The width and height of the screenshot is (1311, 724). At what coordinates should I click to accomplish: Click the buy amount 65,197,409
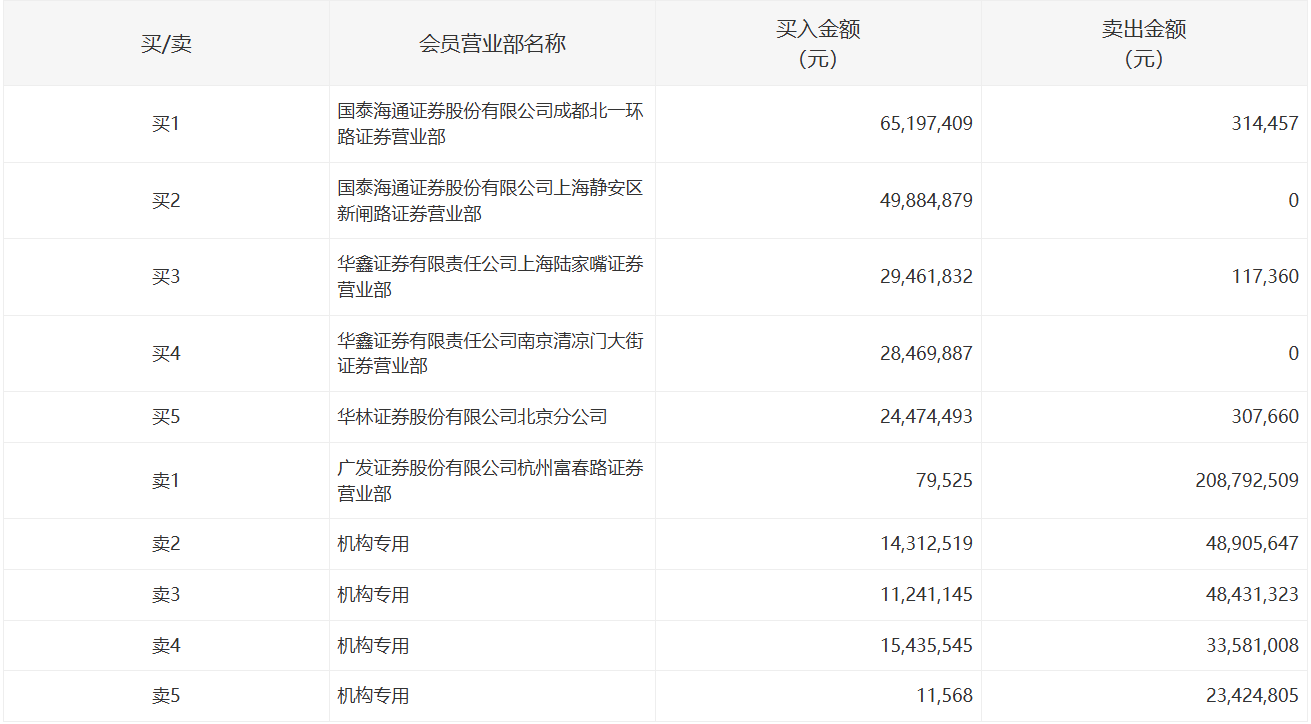926,124
